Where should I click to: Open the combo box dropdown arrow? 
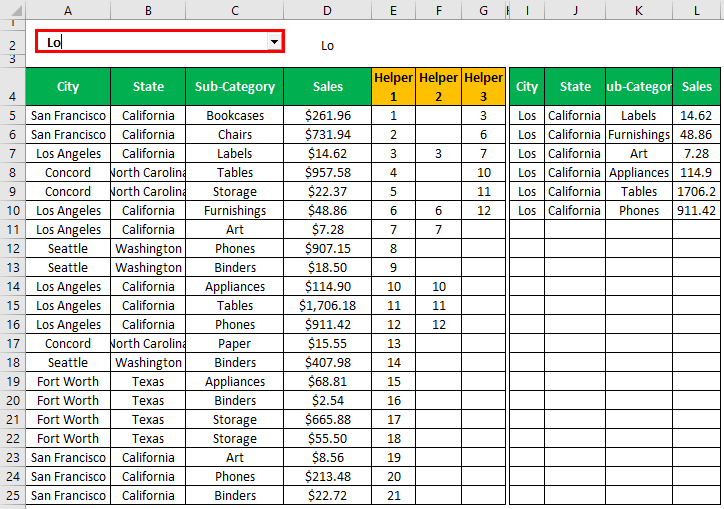274,42
